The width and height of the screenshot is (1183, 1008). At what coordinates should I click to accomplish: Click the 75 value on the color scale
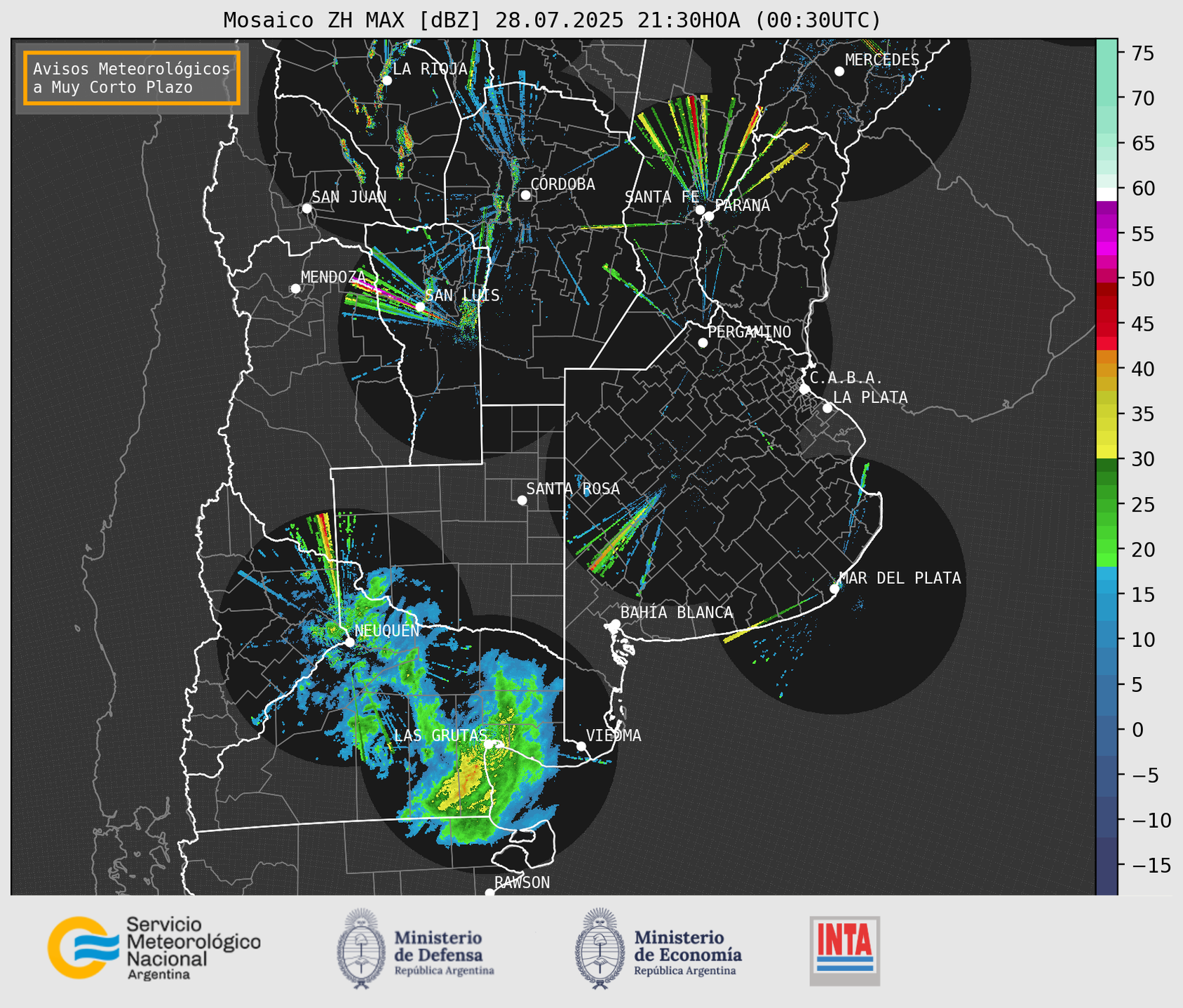[x=1142, y=53]
